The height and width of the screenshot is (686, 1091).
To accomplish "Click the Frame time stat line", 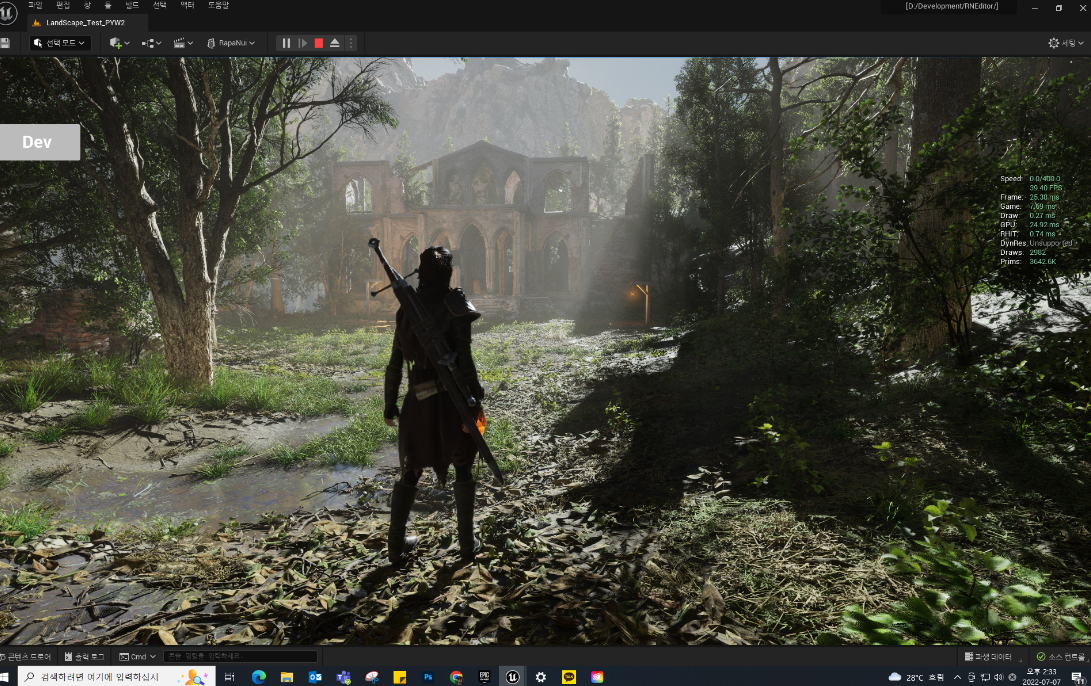I will coord(1030,198).
